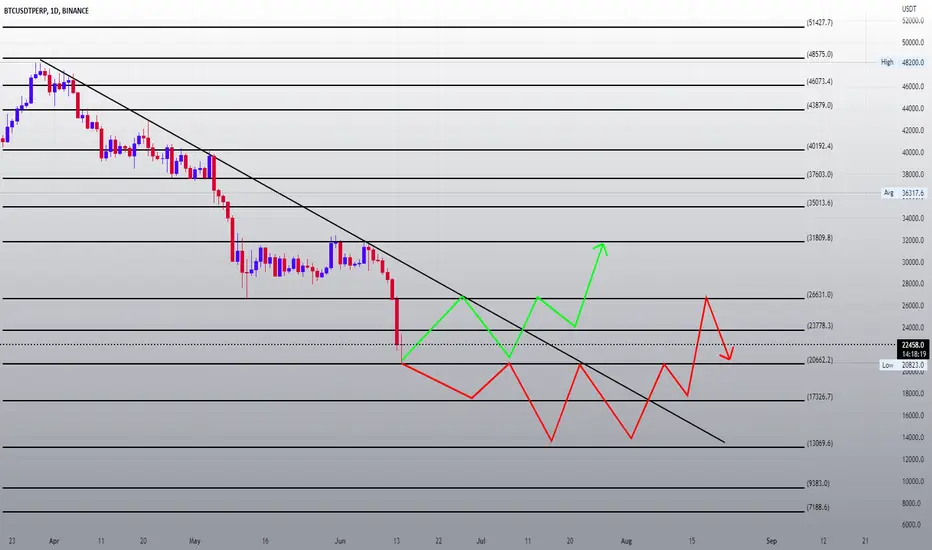This screenshot has height=550, width=932.
Task: Click the Apr label on time axis
Action: 54,541
